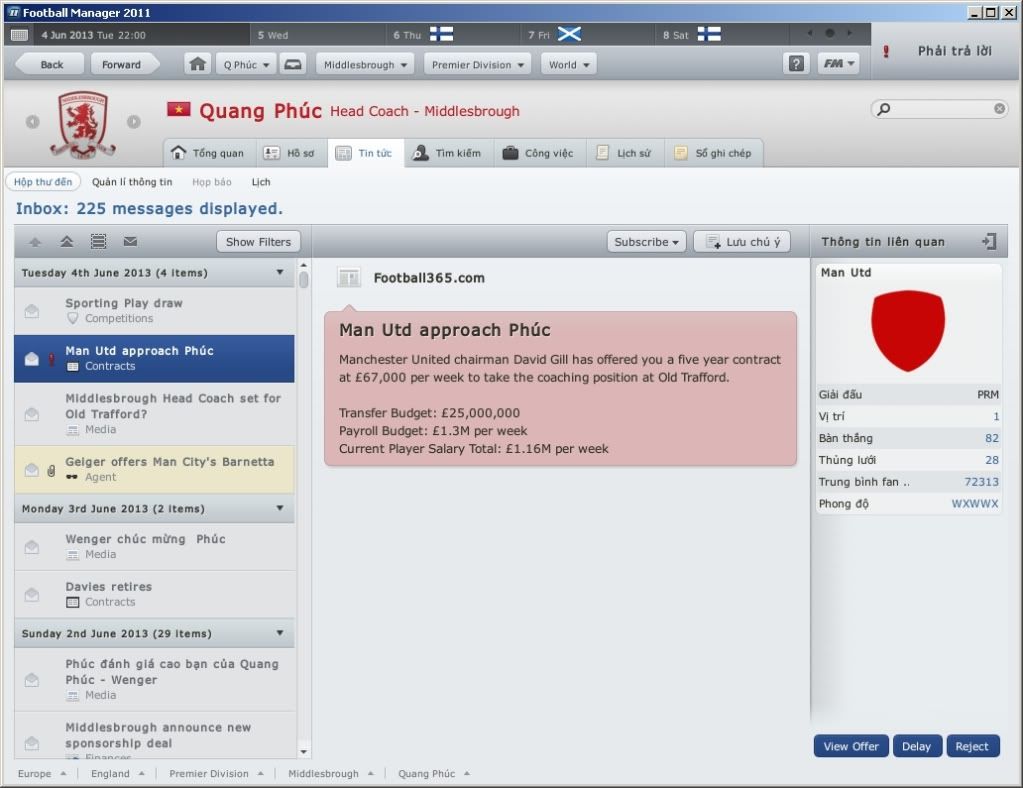Click the Back button
The width and height of the screenshot is (1023, 788).
pyautogui.click(x=52, y=65)
